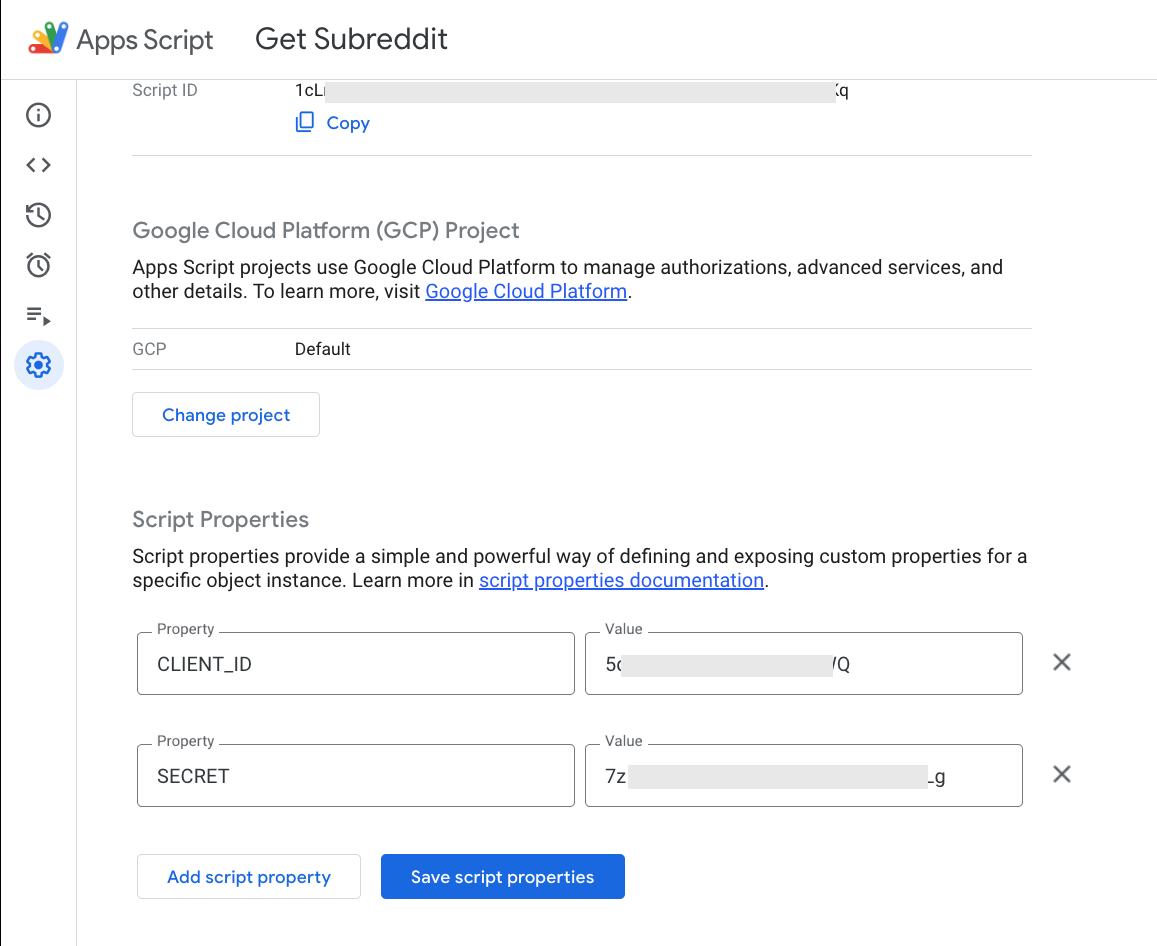1157x946 pixels.
Task: Open Project History clock icon
Action: 38,215
